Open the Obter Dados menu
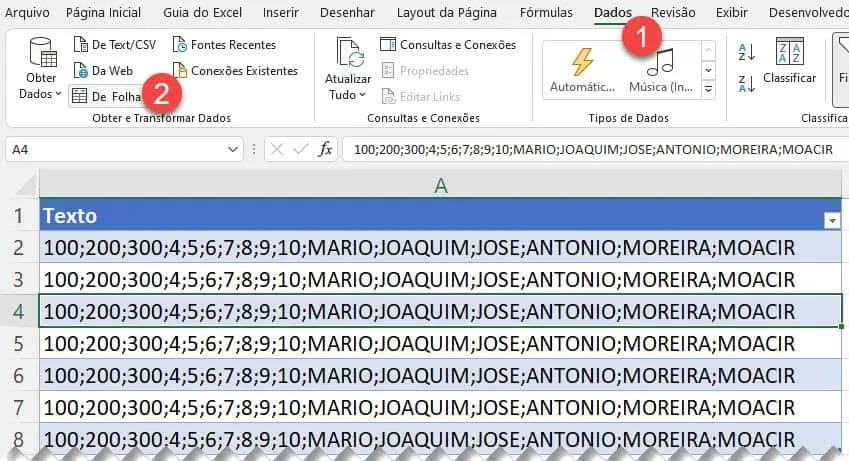849x461 pixels. tap(41, 69)
